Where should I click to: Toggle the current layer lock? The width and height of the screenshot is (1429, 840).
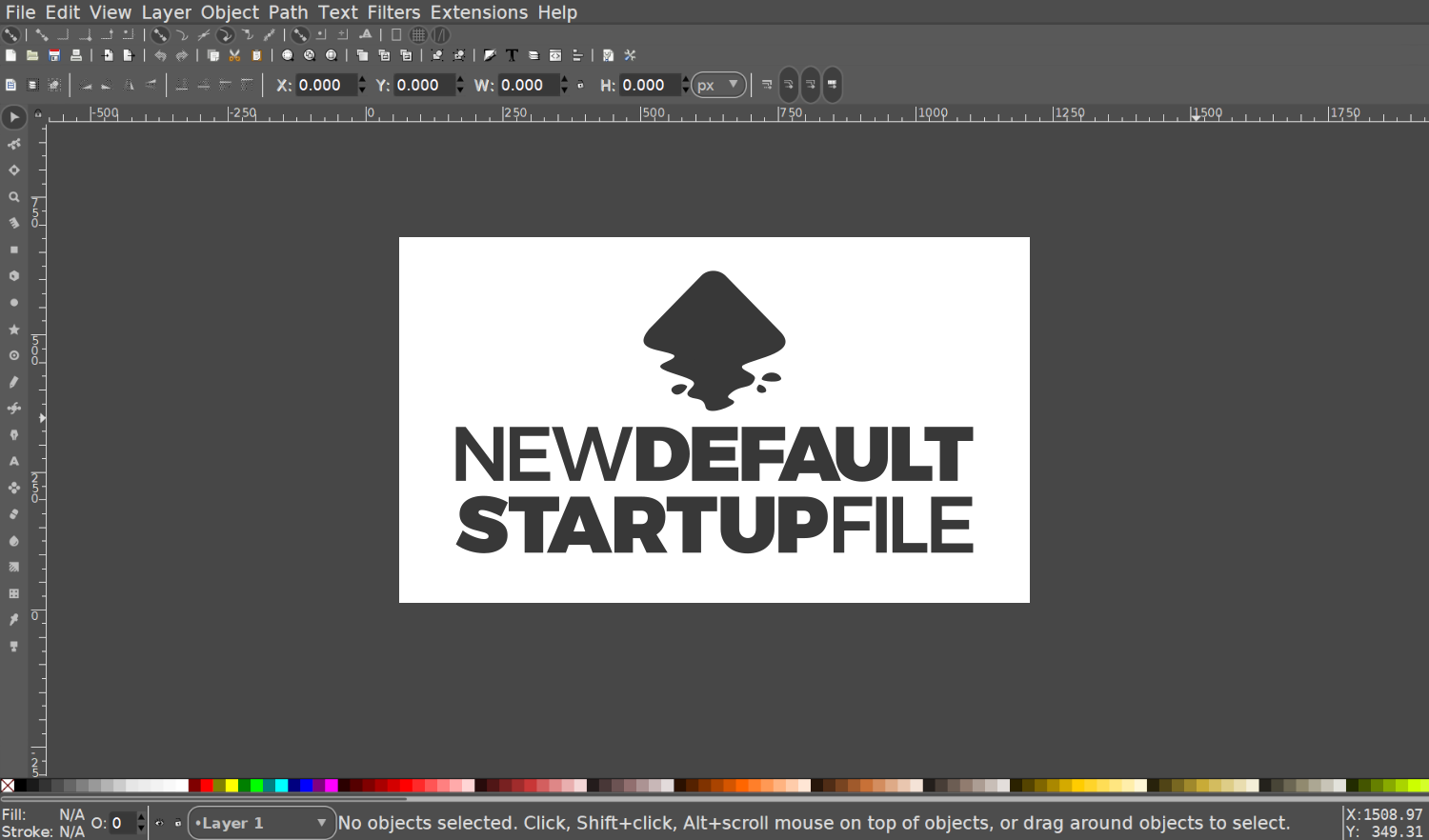point(177,823)
